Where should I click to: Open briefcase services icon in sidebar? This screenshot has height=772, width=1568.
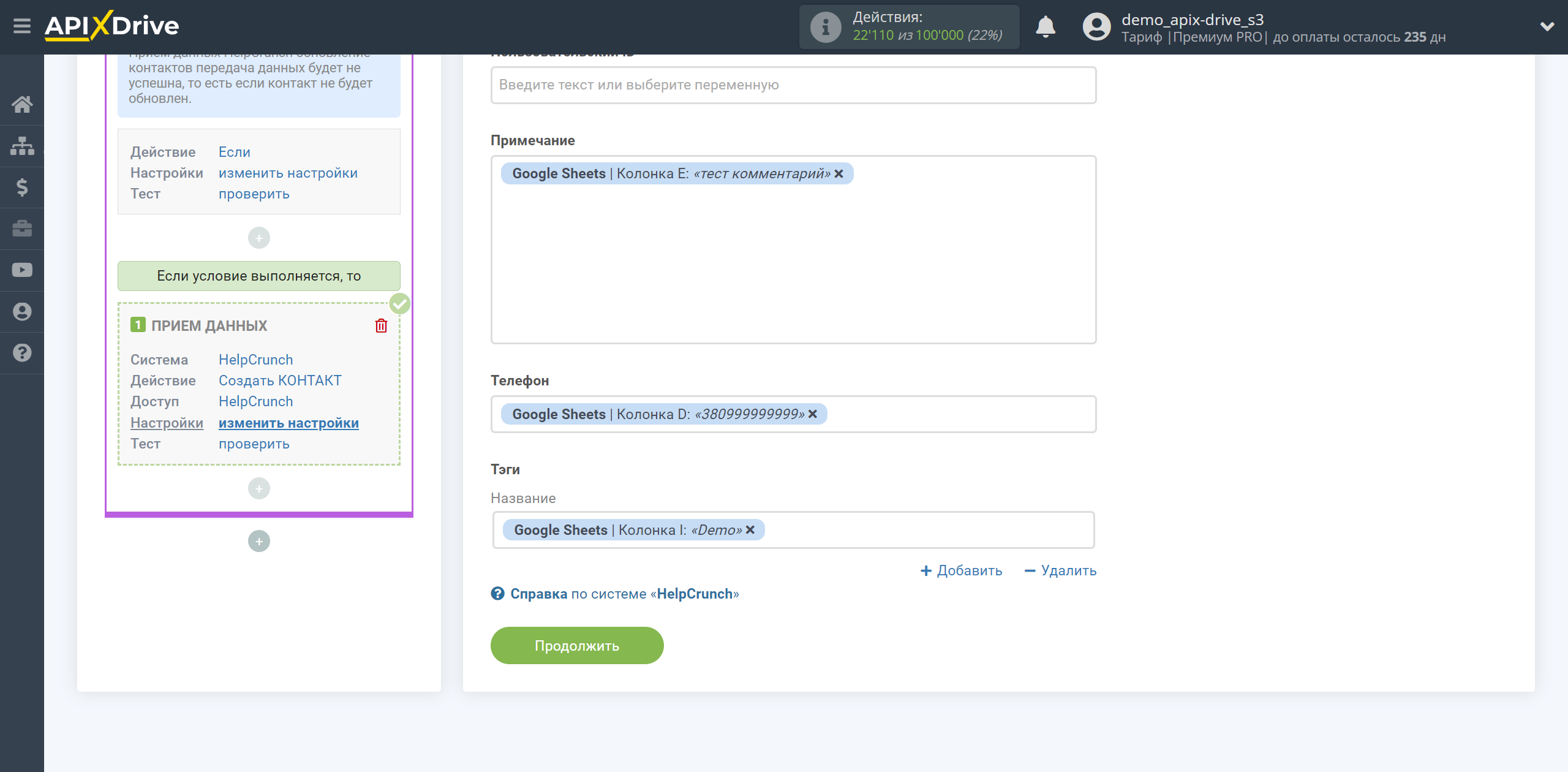(x=22, y=229)
